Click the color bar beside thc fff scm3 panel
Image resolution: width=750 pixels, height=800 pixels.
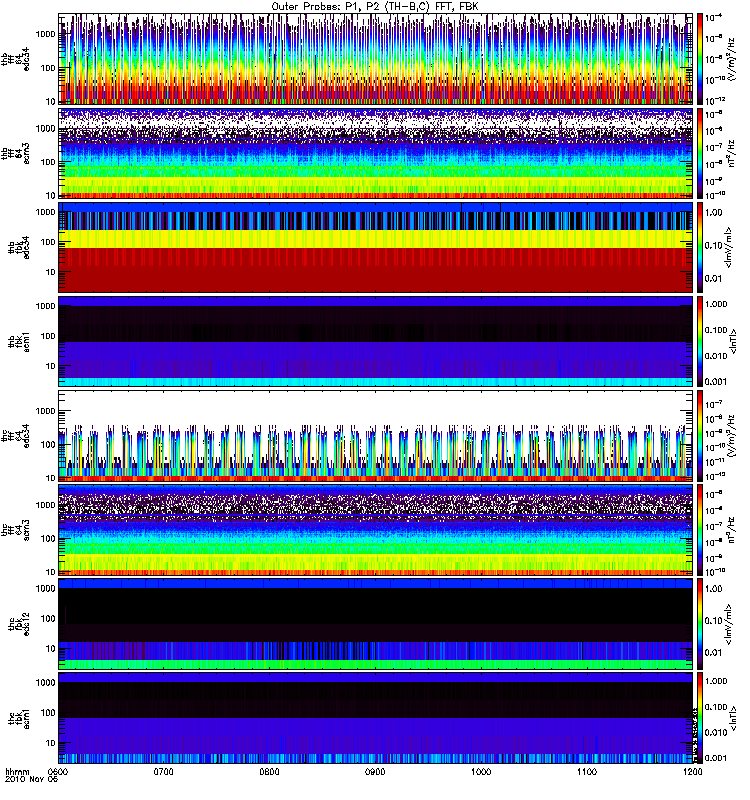click(x=700, y=529)
